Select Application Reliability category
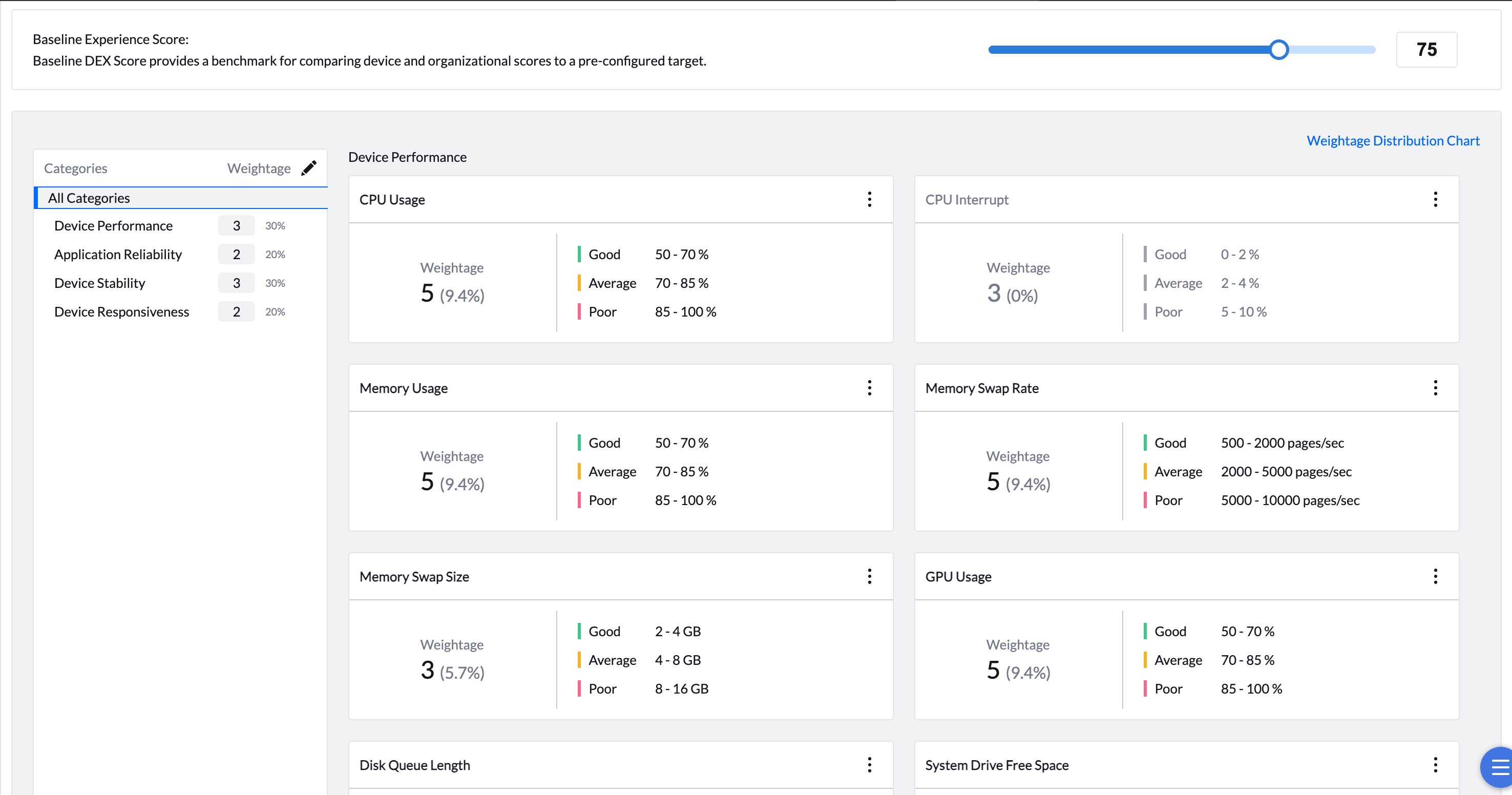This screenshot has width=1512, height=795. (118, 254)
